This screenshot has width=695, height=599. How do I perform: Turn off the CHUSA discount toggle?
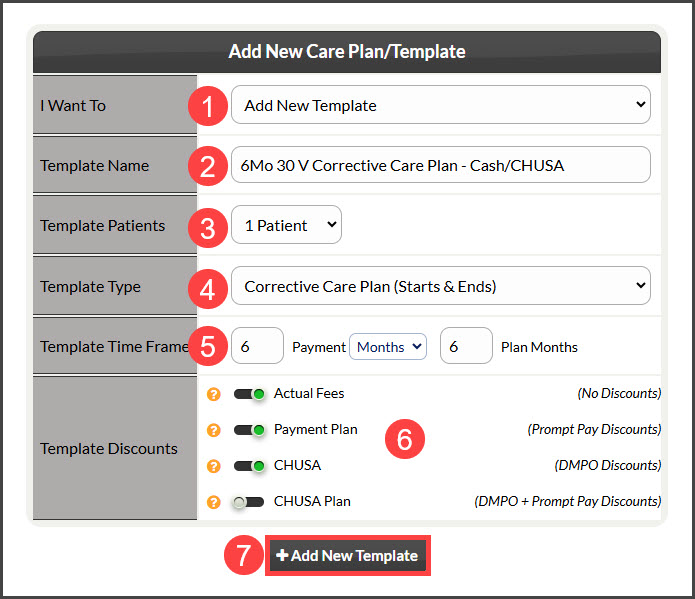(x=249, y=466)
